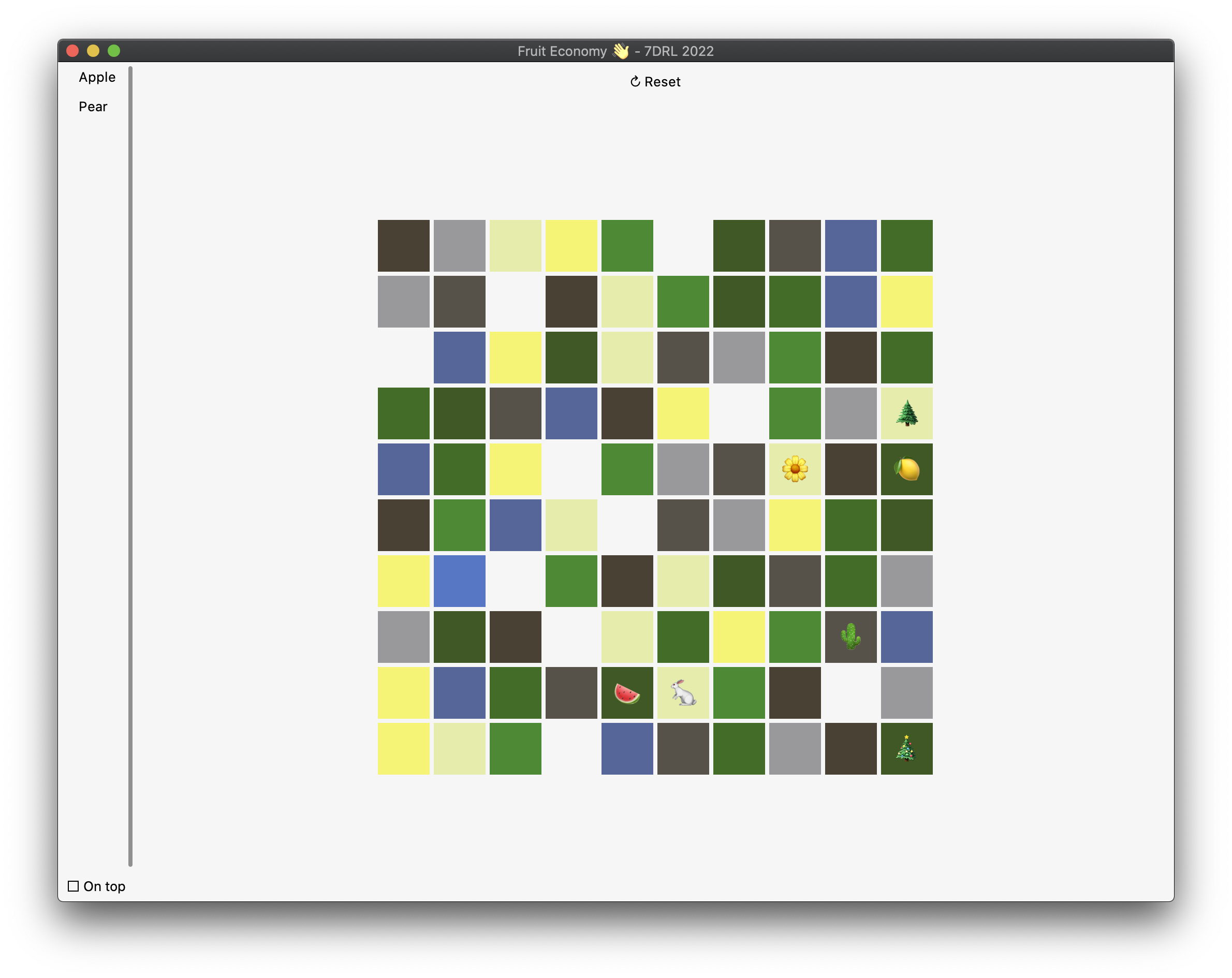The image size is (1232, 978).
Task: Click the green zoom window button
Action: click(114, 51)
